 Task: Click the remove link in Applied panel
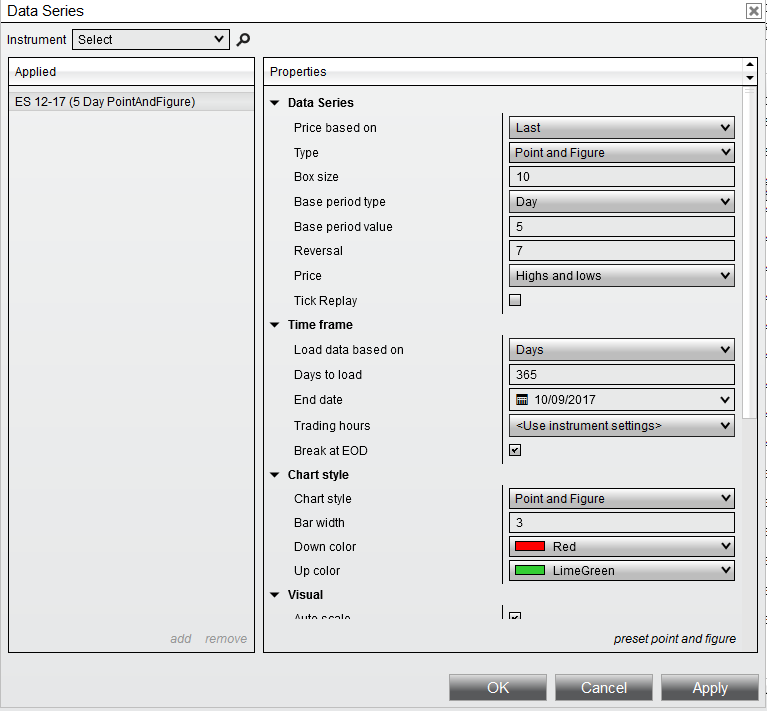226,639
